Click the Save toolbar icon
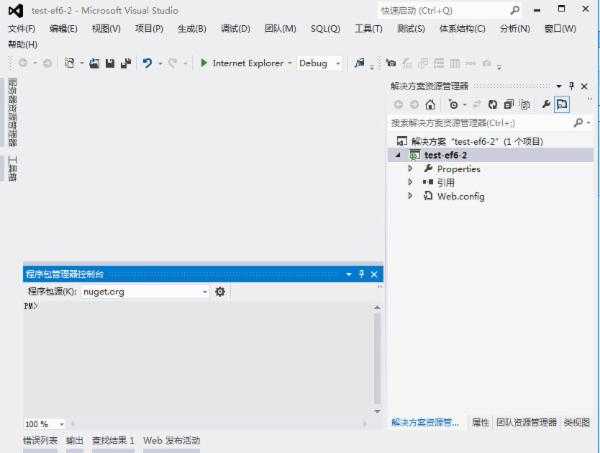 pos(110,63)
